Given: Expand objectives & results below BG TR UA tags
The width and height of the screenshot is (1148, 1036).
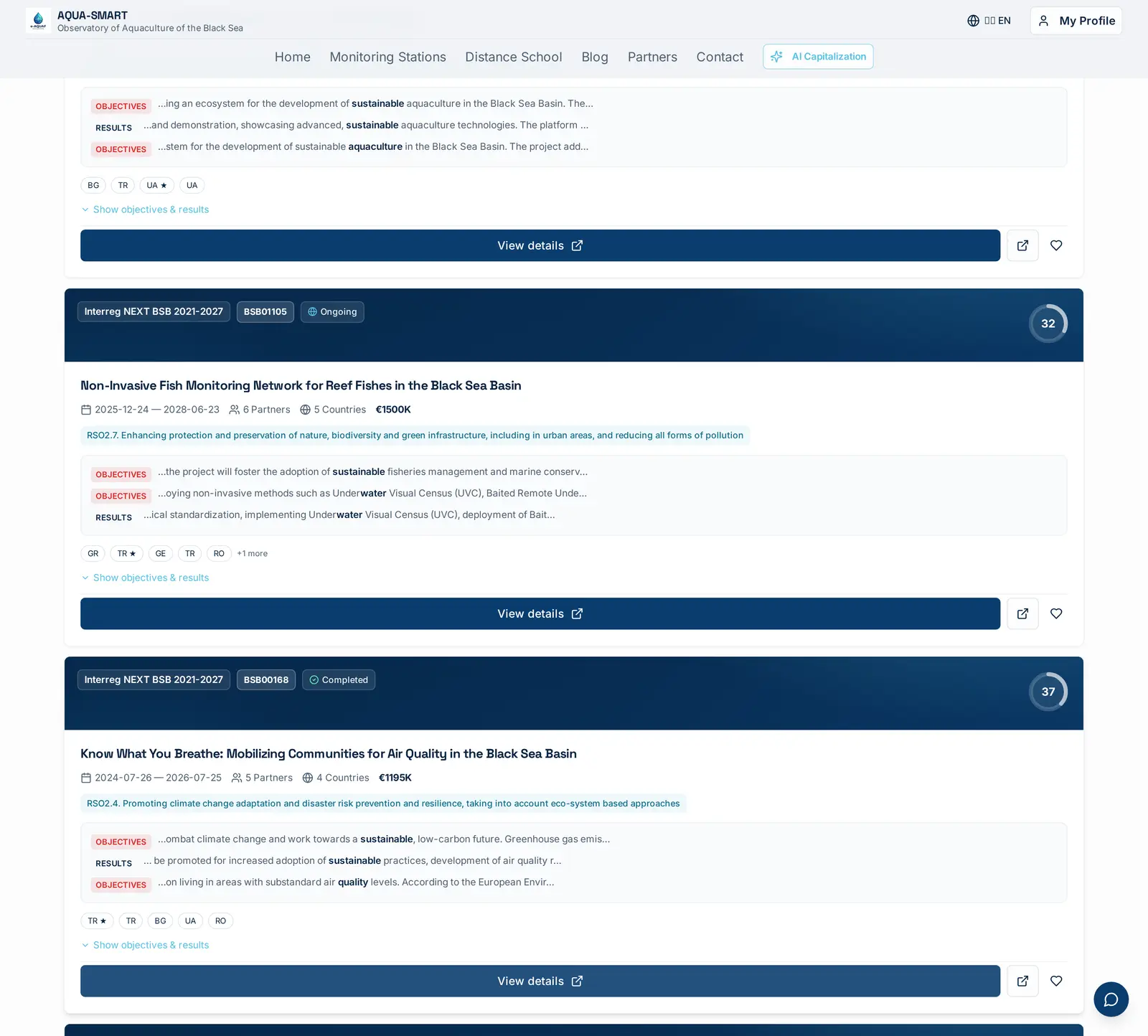Looking at the screenshot, I should pos(145,209).
